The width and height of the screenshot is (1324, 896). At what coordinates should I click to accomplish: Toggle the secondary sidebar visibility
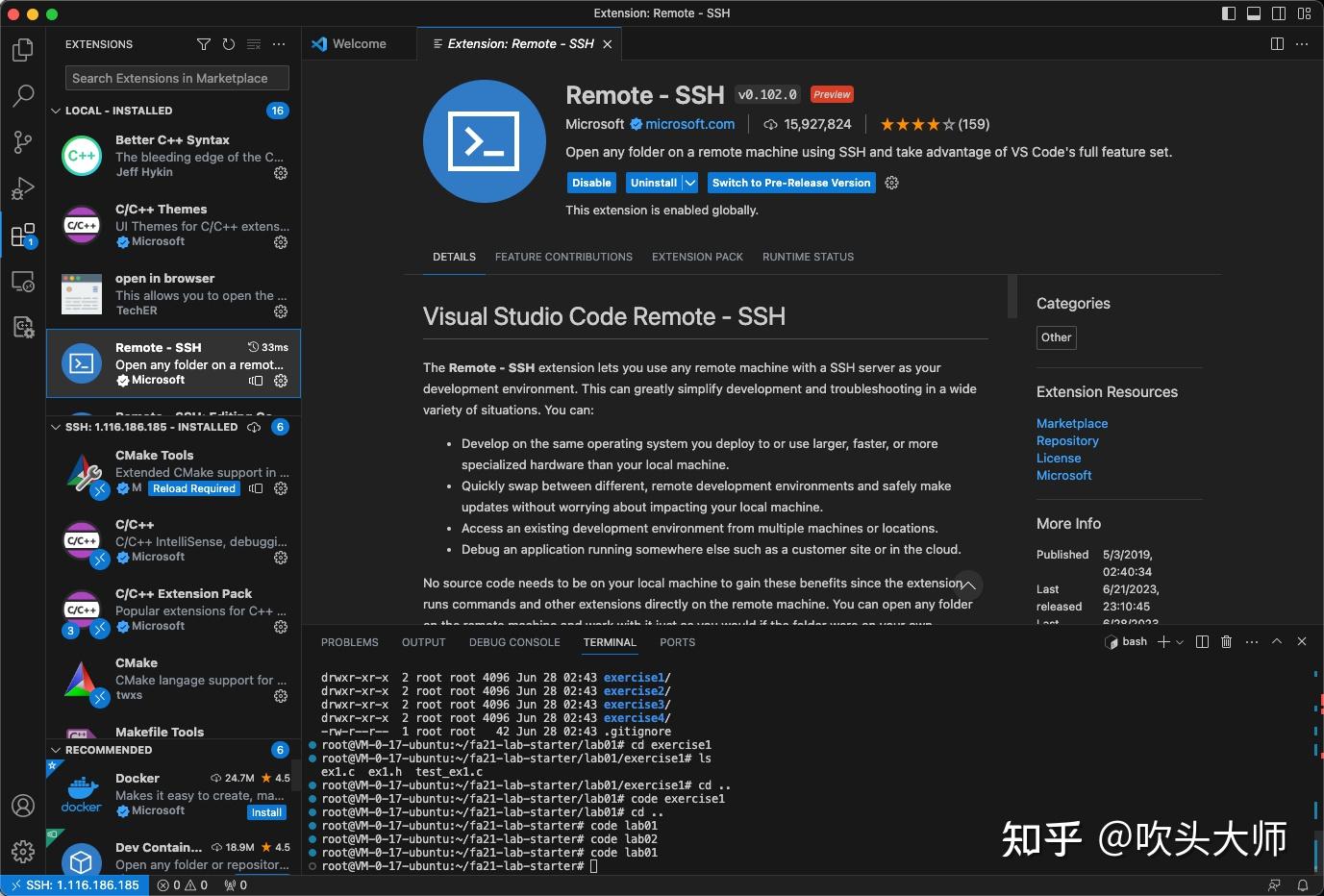(x=1279, y=13)
